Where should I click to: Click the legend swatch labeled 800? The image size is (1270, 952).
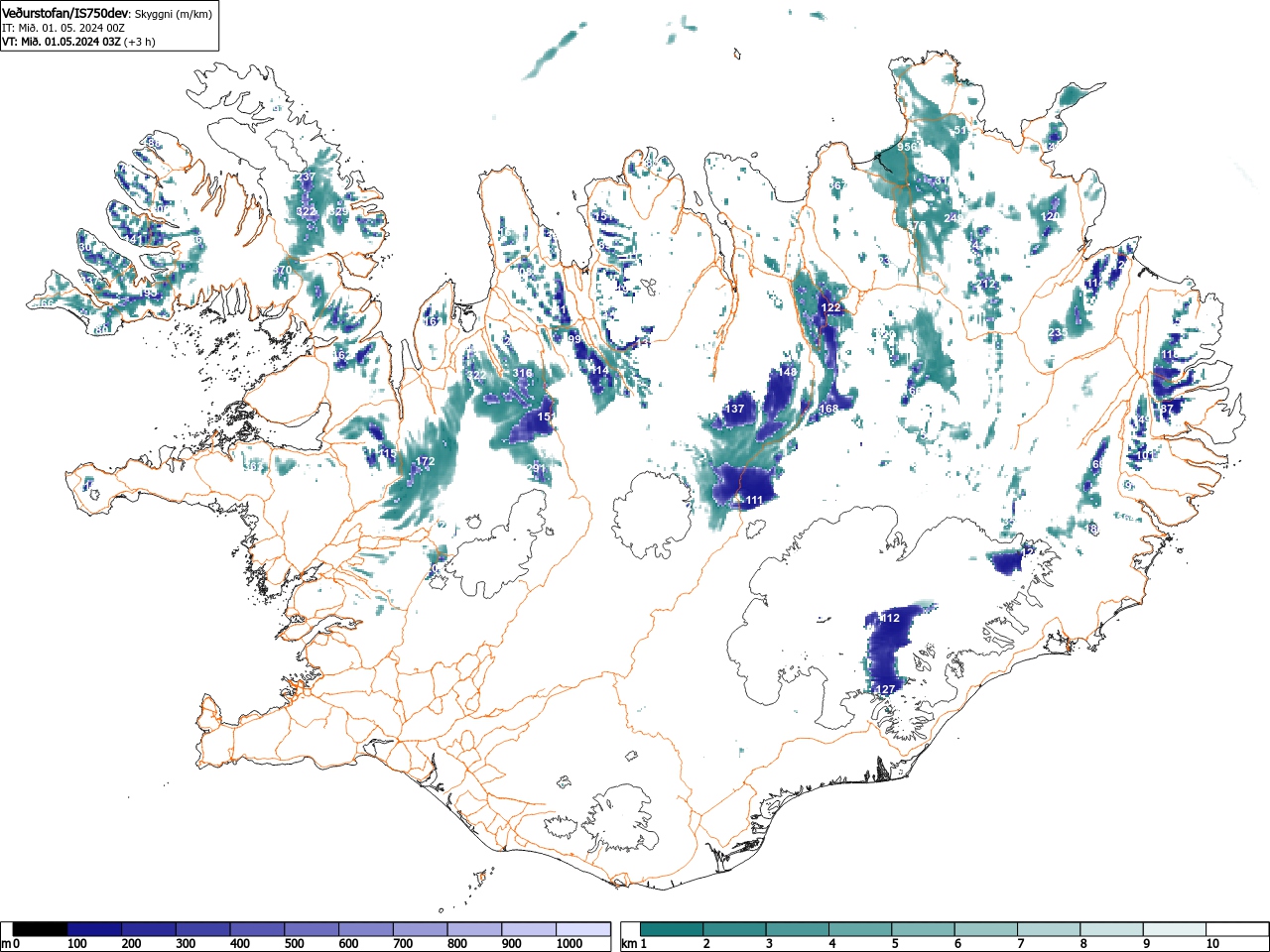pos(474,929)
